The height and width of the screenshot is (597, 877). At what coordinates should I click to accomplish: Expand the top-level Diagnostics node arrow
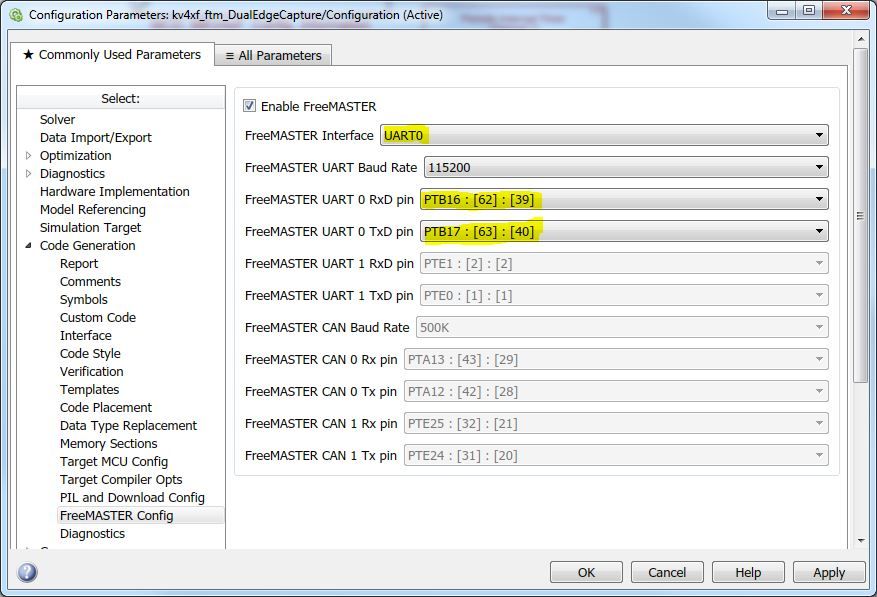coord(29,173)
